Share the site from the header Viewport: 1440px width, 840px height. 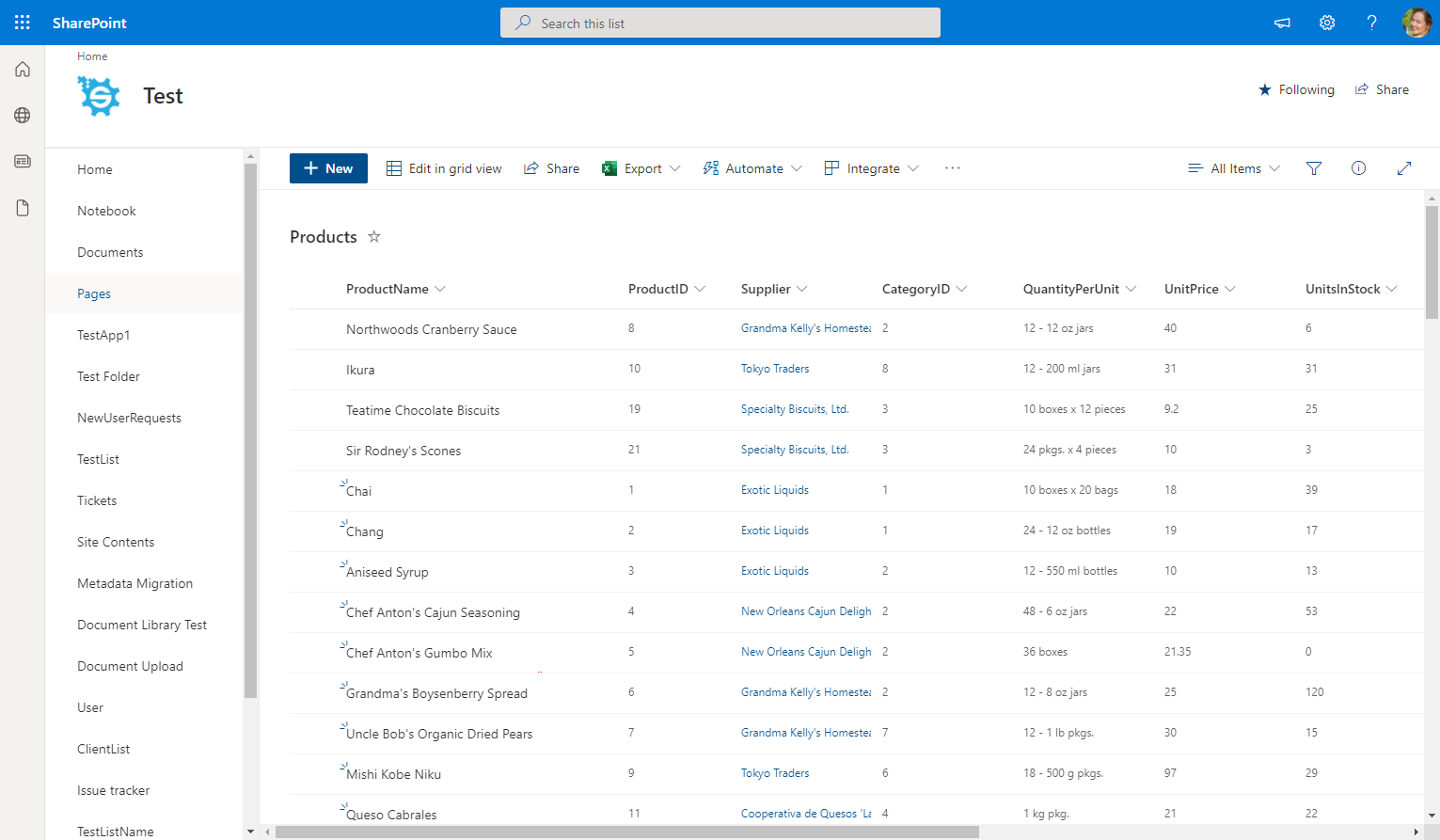click(1382, 89)
